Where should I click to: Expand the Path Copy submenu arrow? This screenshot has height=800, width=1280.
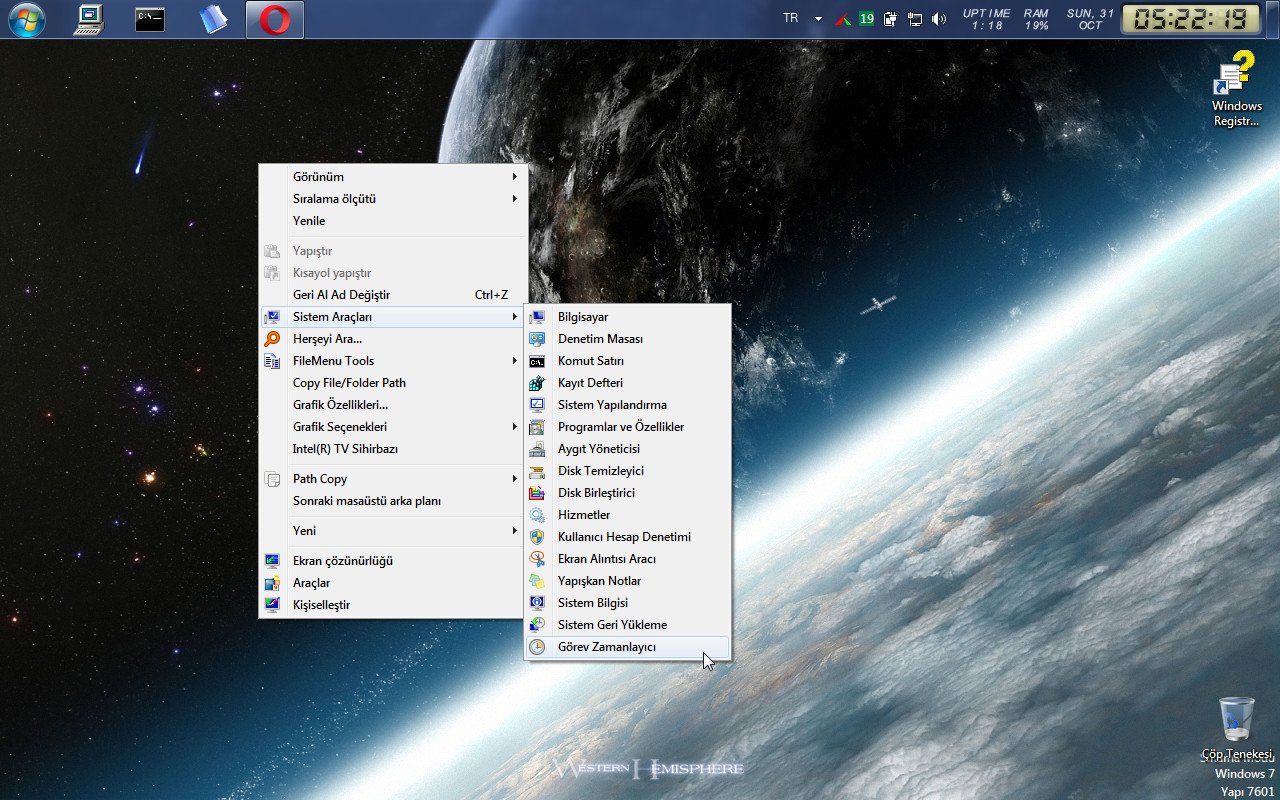(x=515, y=479)
